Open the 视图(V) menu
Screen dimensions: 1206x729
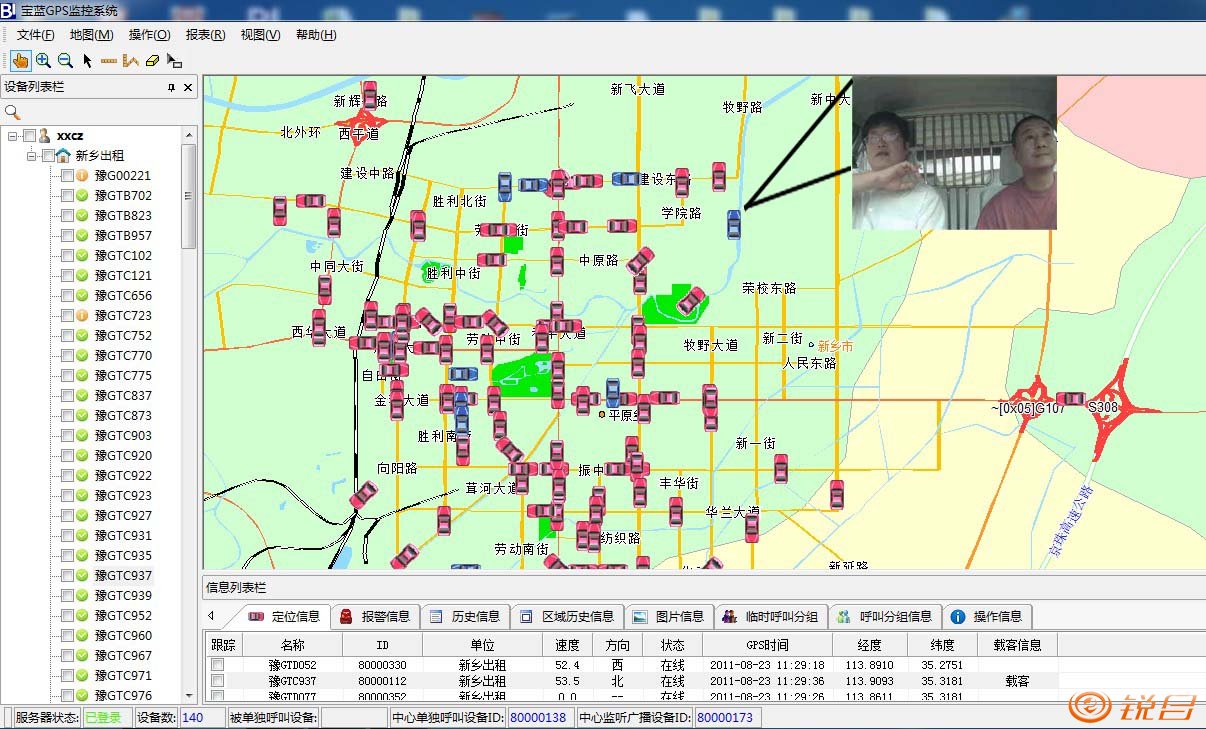tap(260, 35)
